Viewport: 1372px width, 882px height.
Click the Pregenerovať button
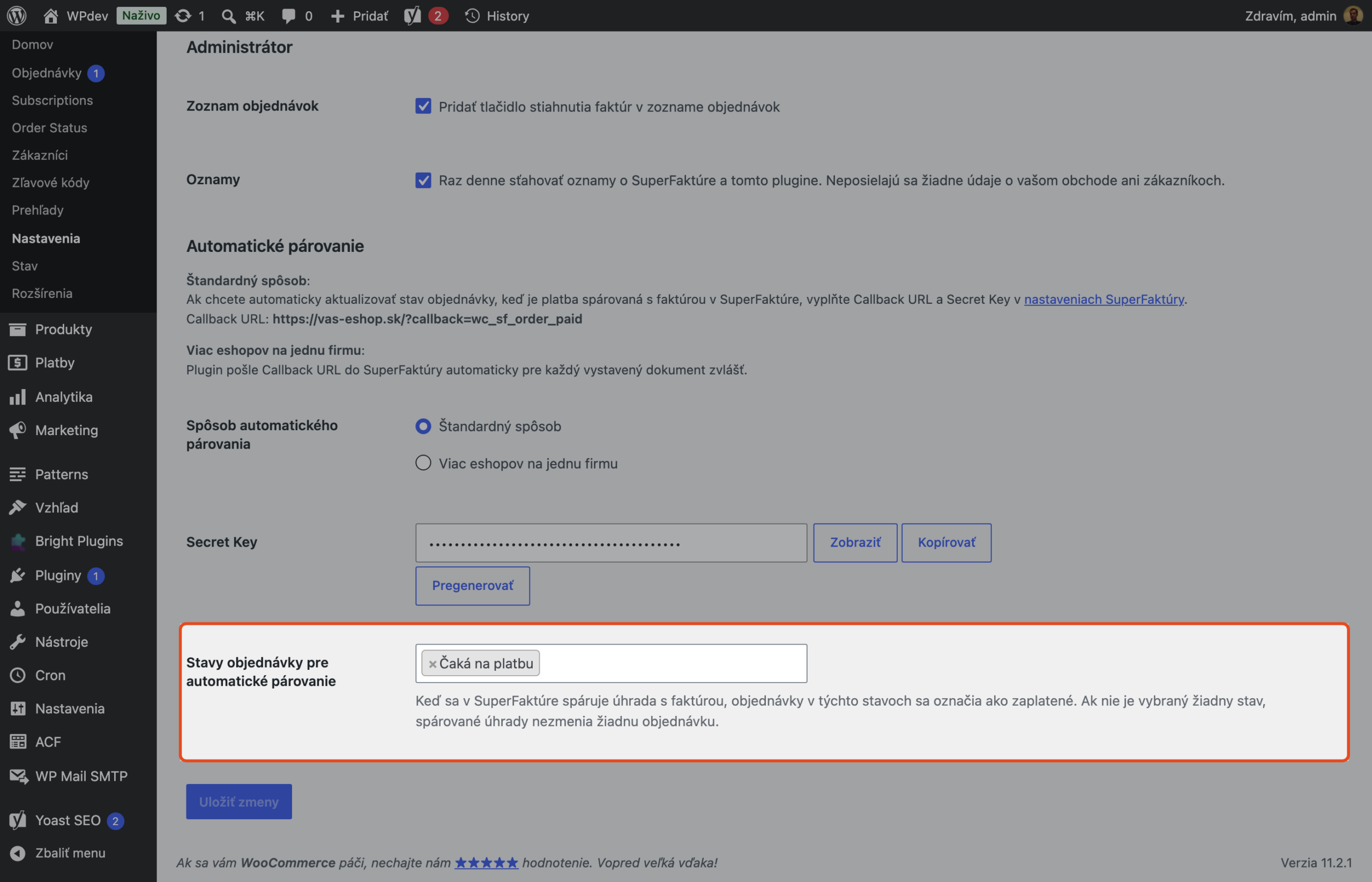[x=473, y=585]
